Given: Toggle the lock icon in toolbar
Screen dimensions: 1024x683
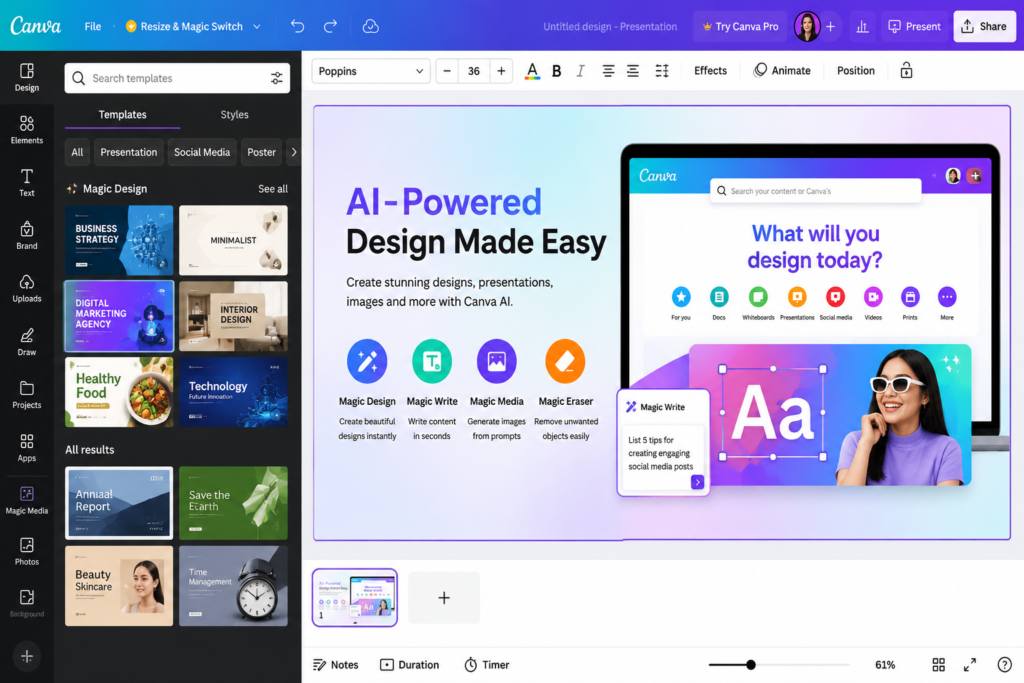Looking at the screenshot, I should (906, 71).
